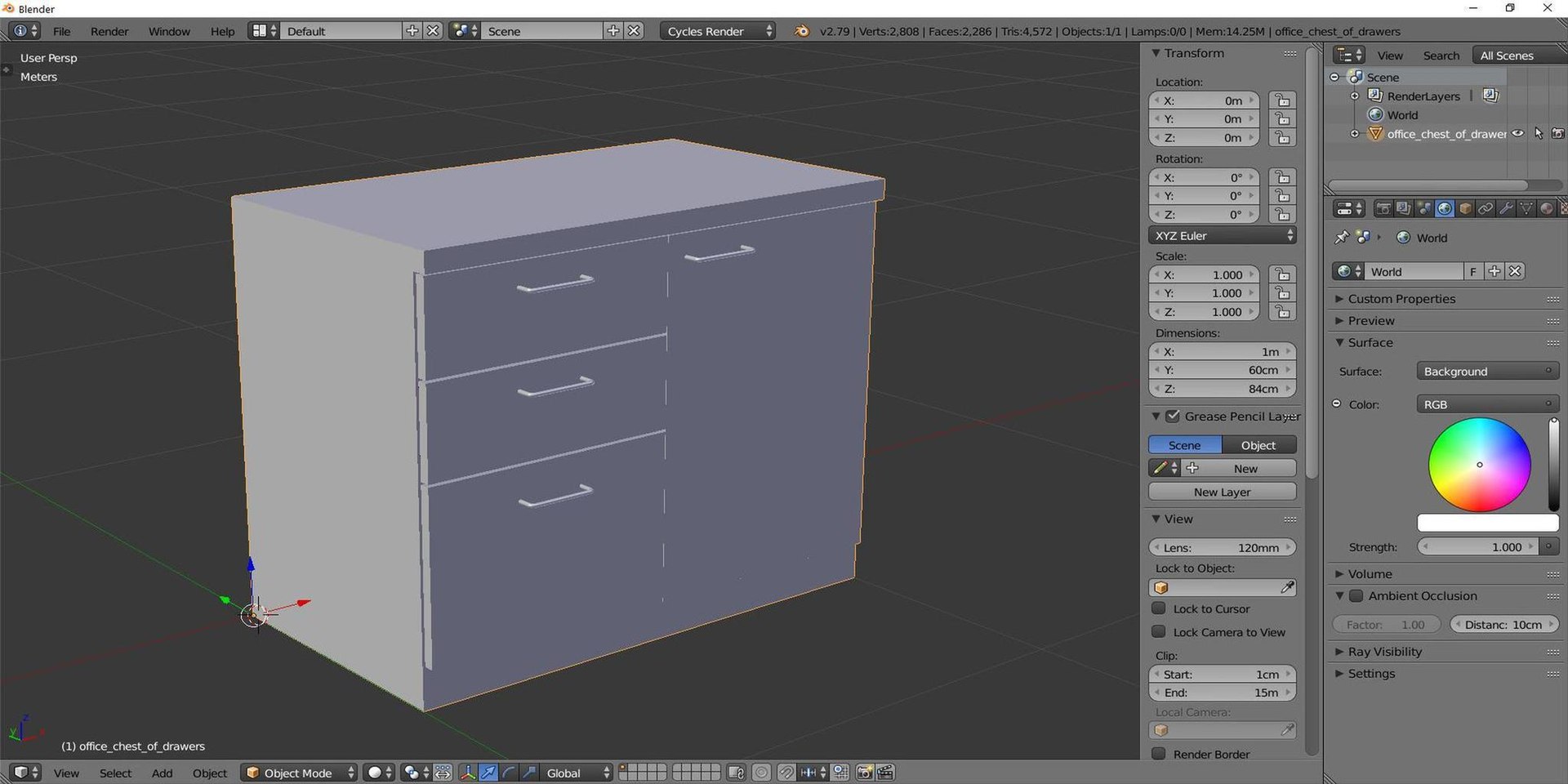Open the Object properties cube tab
The width and height of the screenshot is (1568, 784).
tap(1465, 209)
